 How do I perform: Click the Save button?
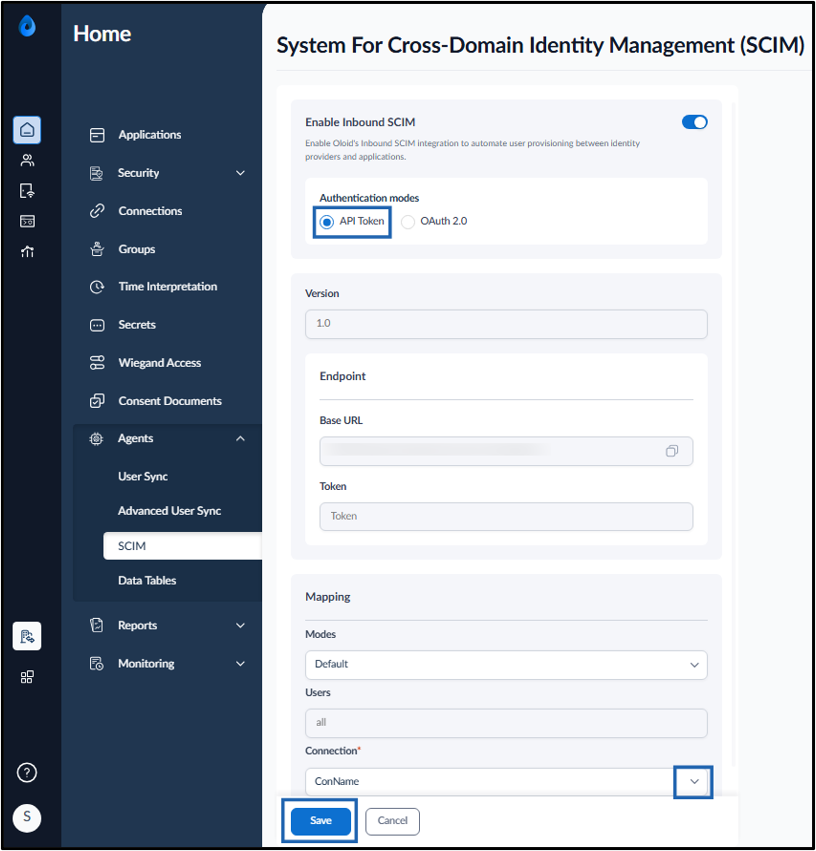321,821
